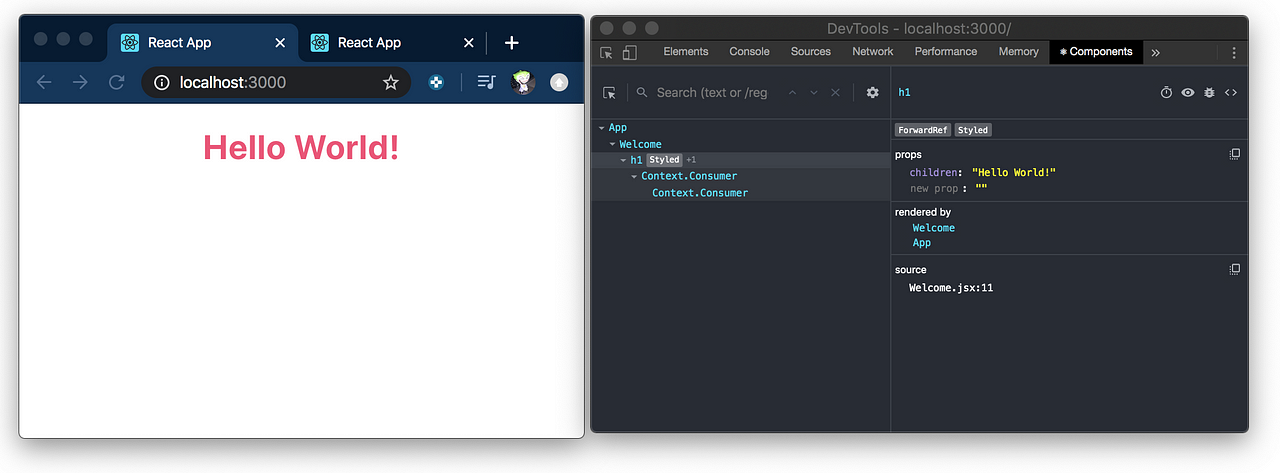The height and width of the screenshot is (473, 1280).
Task: Open the media control playlist icon
Action: click(486, 82)
